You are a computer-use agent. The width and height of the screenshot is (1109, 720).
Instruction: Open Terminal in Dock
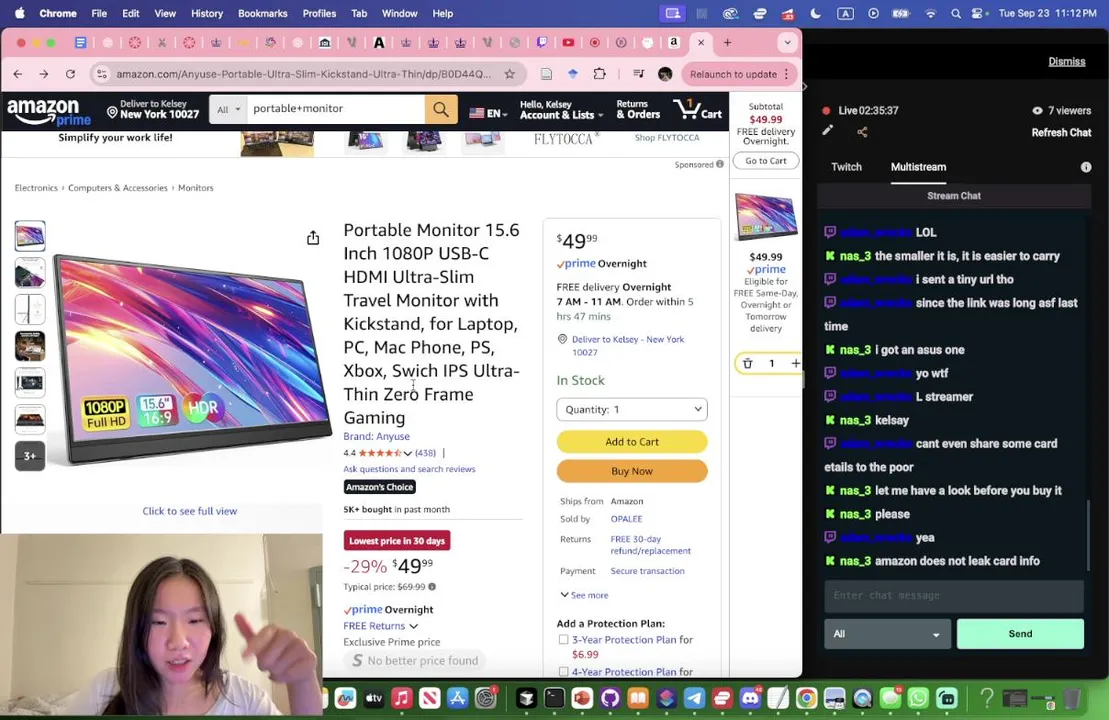554,699
